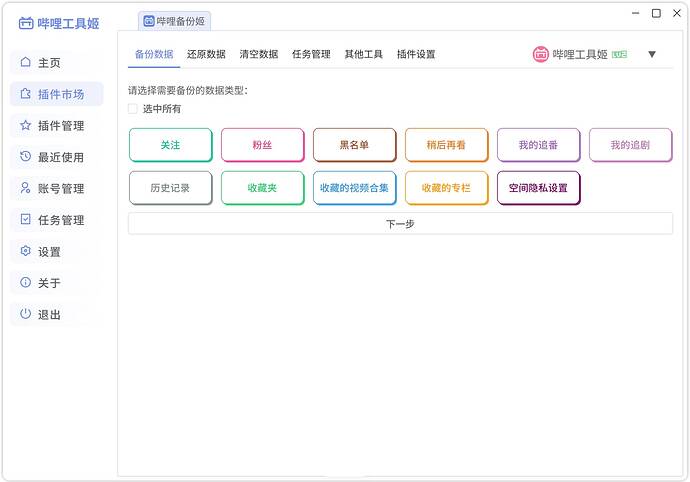This screenshot has height=482, width=690.
Task: Click the checklist icon beside 任务管理
Action: tap(26, 219)
